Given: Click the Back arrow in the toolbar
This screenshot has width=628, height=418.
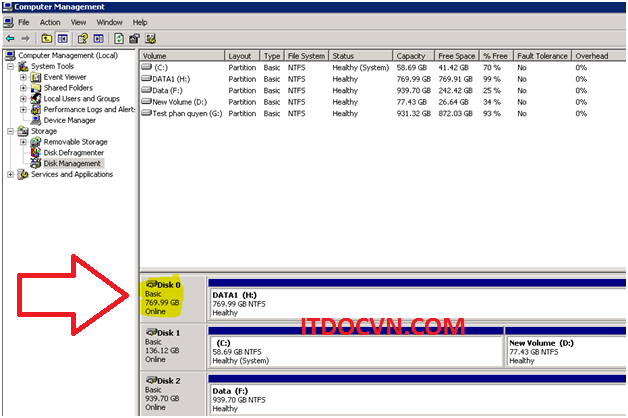Looking at the screenshot, I should (10, 38).
